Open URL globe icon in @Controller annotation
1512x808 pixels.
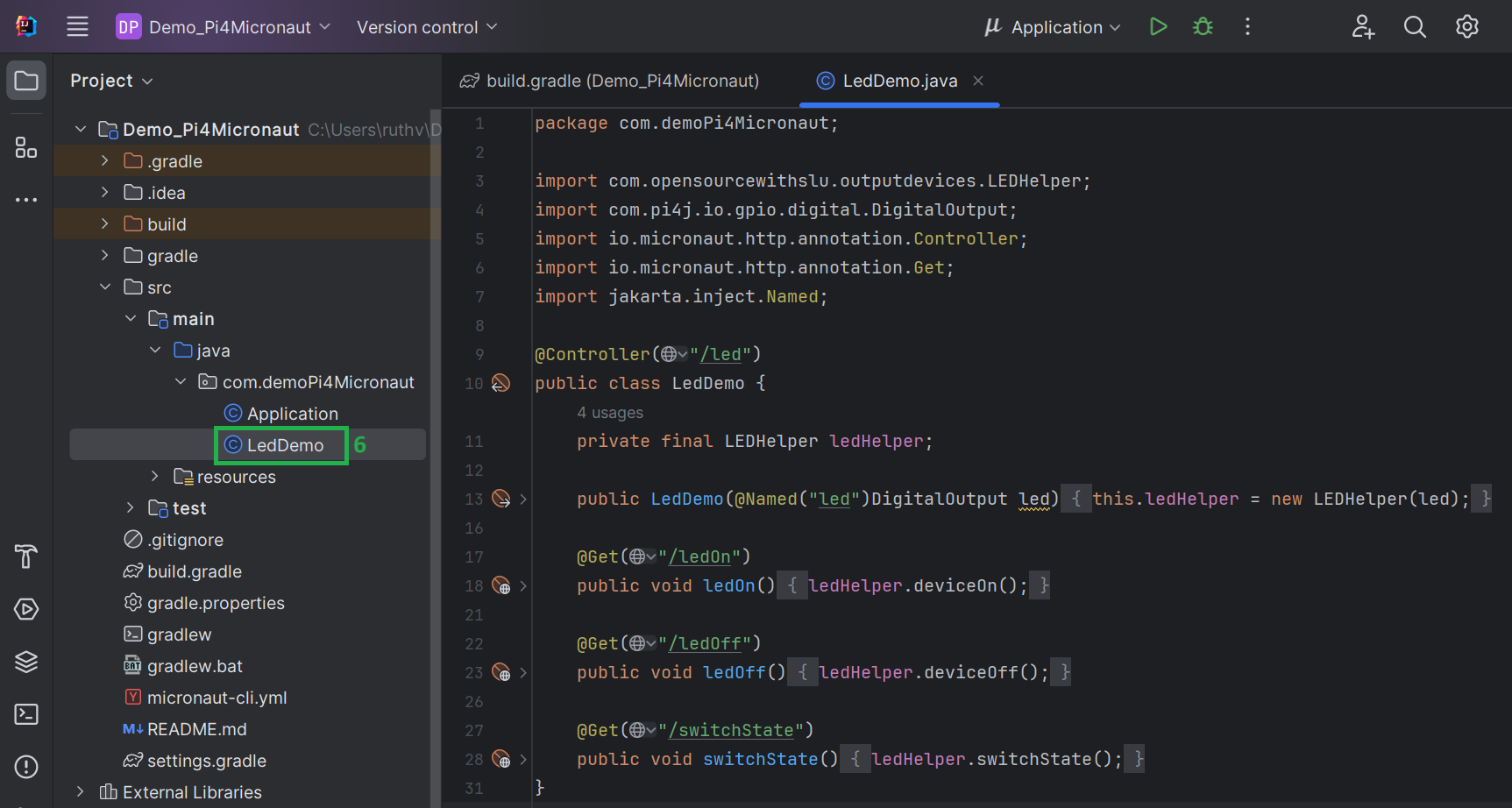pos(674,354)
